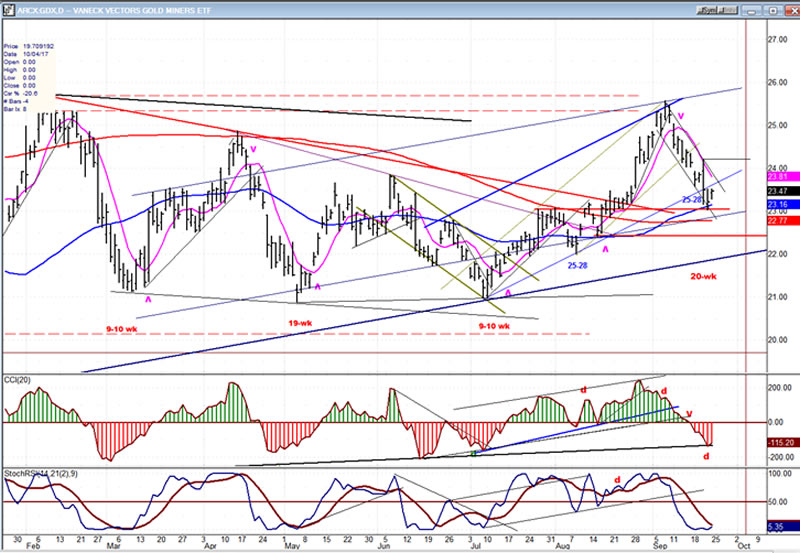This screenshot has height=553, width=800.
Task: Minimize the GDX chart window
Action: point(753,10)
